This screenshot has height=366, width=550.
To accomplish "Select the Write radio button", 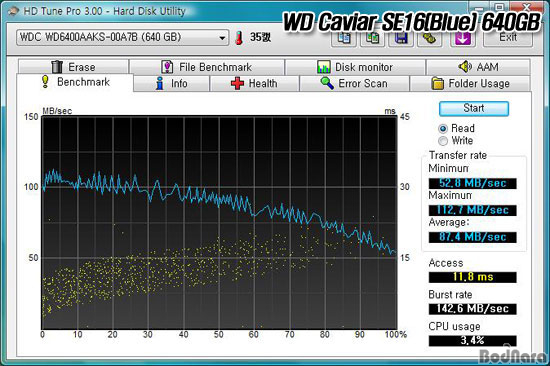I will pyautogui.click(x=443, y=141).
